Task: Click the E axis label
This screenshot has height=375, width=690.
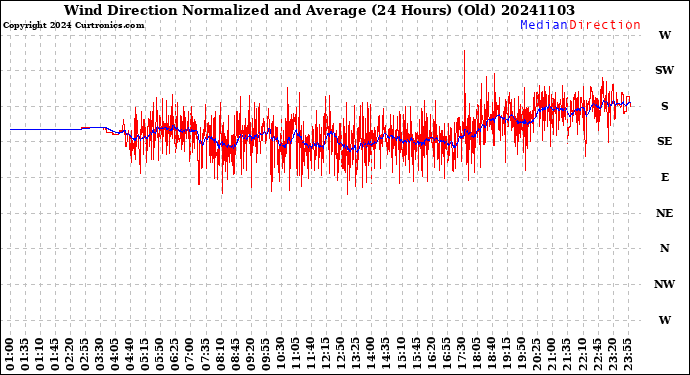Action: click(664, 177)
